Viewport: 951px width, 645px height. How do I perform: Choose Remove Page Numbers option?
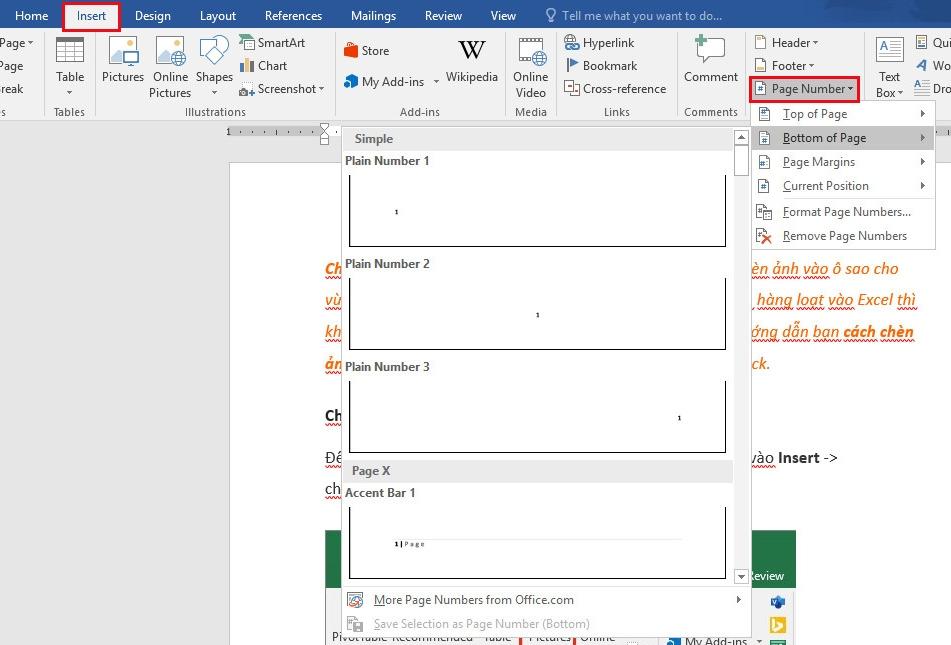(844, 236)
